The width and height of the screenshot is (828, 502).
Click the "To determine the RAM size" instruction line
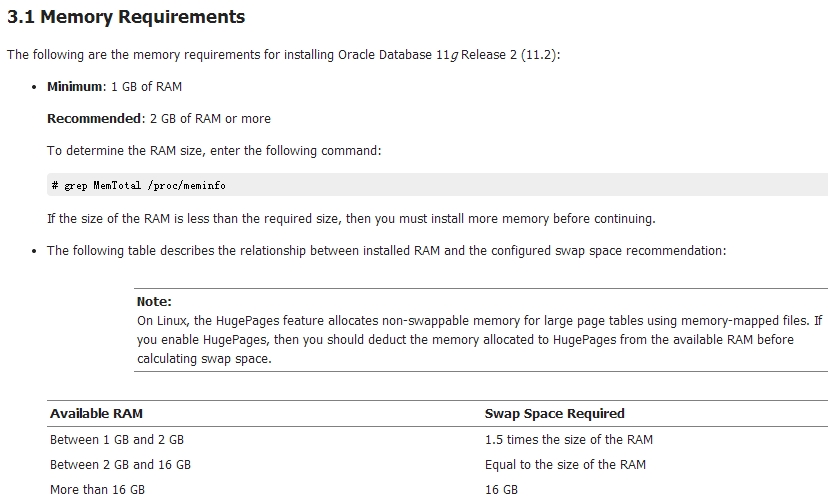point(214,151)
